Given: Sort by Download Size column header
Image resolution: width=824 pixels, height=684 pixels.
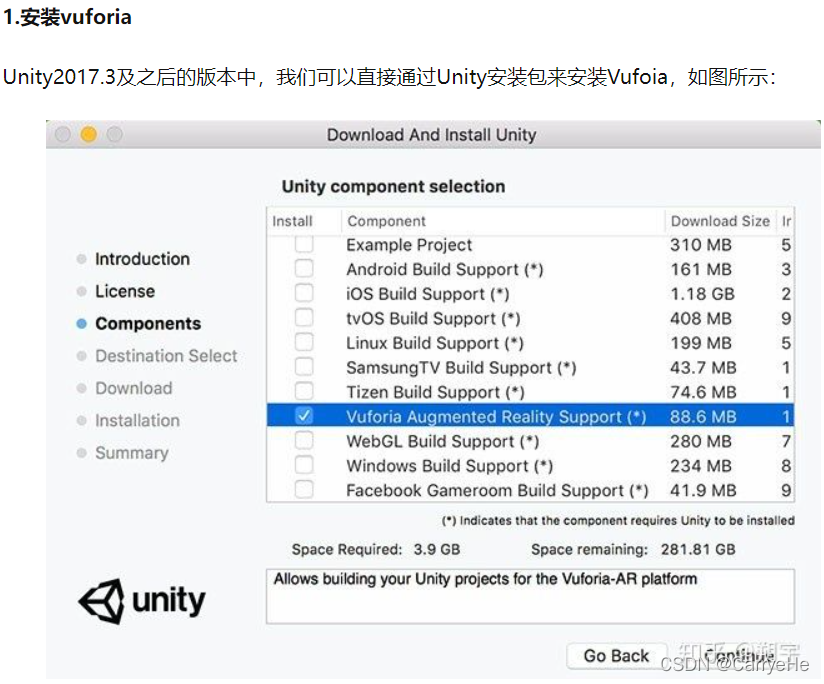Looking at the screenshot, I should (720, 221).
